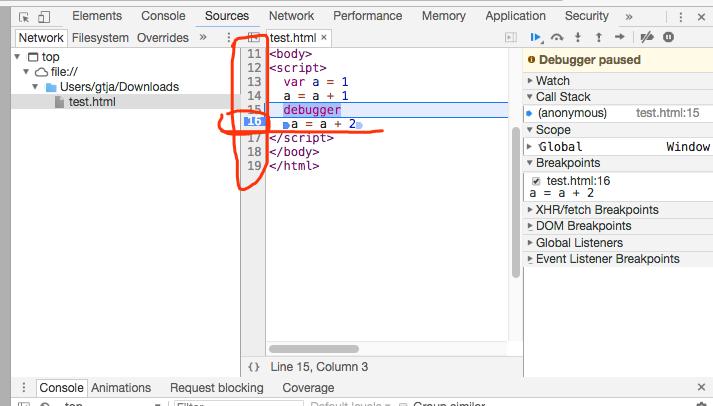Uncheck the test.html:16 breakpoint checkbox
Image resolution: width=713 pixels, height=406 pixels.
[x=536, y=181]
